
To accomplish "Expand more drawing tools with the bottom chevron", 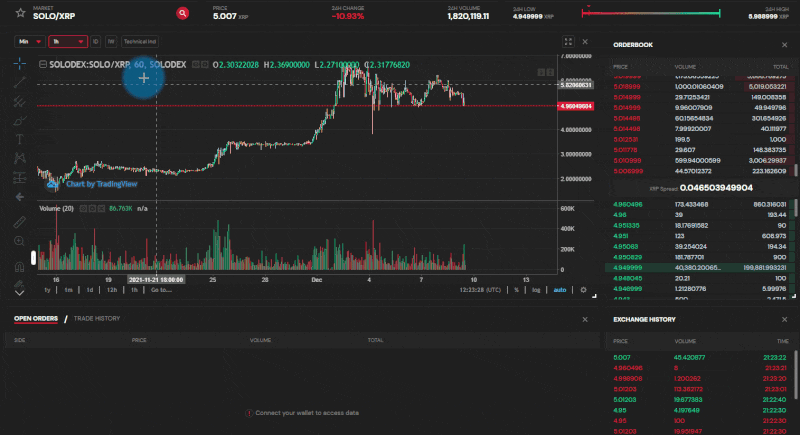I will pyautogui.click(x=19, y=293).
